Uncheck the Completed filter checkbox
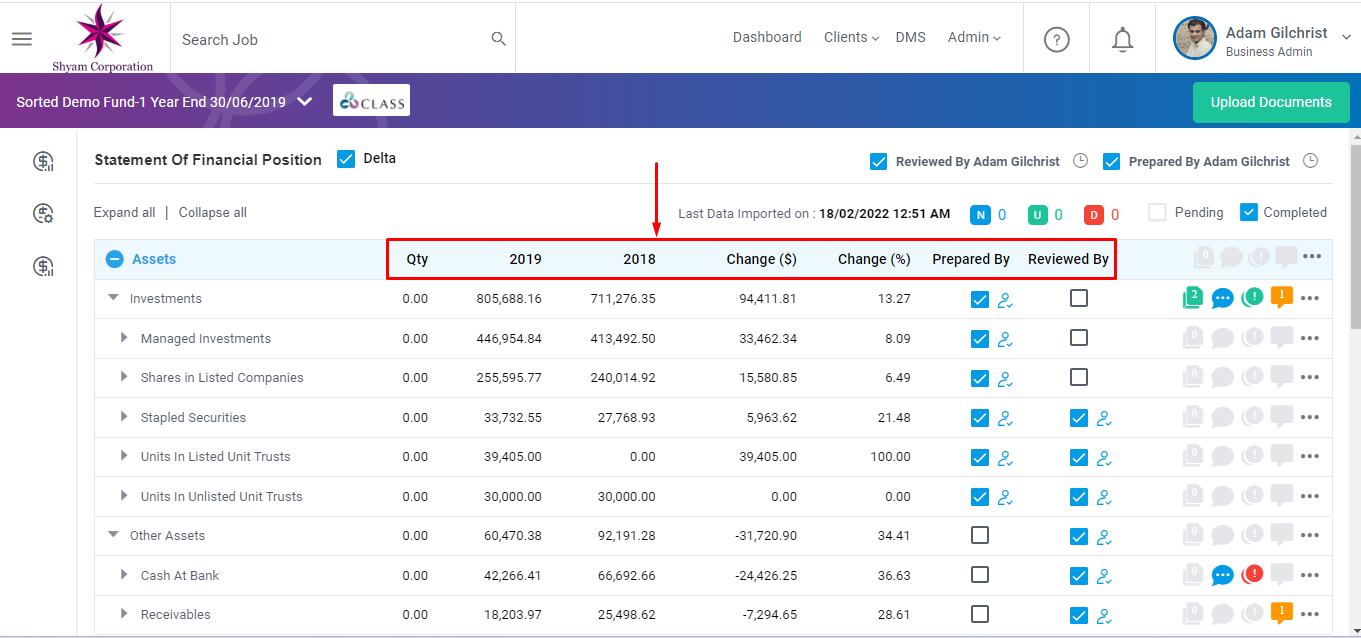 1248,212
